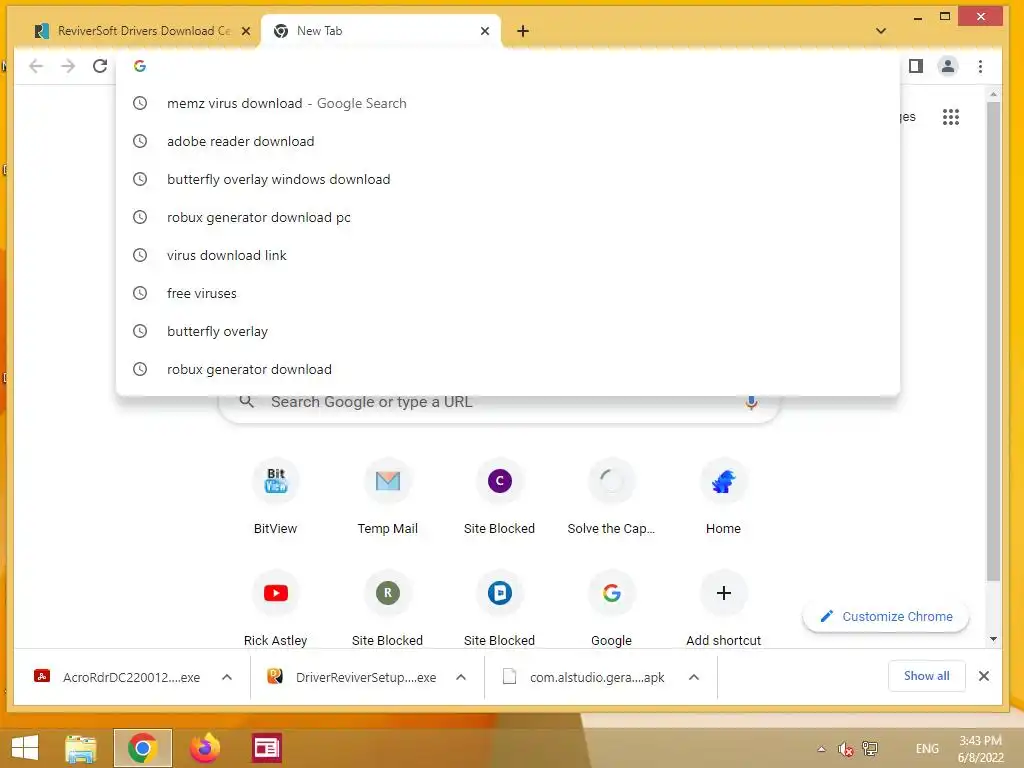Open com.alstudio.gera apk download

pos(584,677)
